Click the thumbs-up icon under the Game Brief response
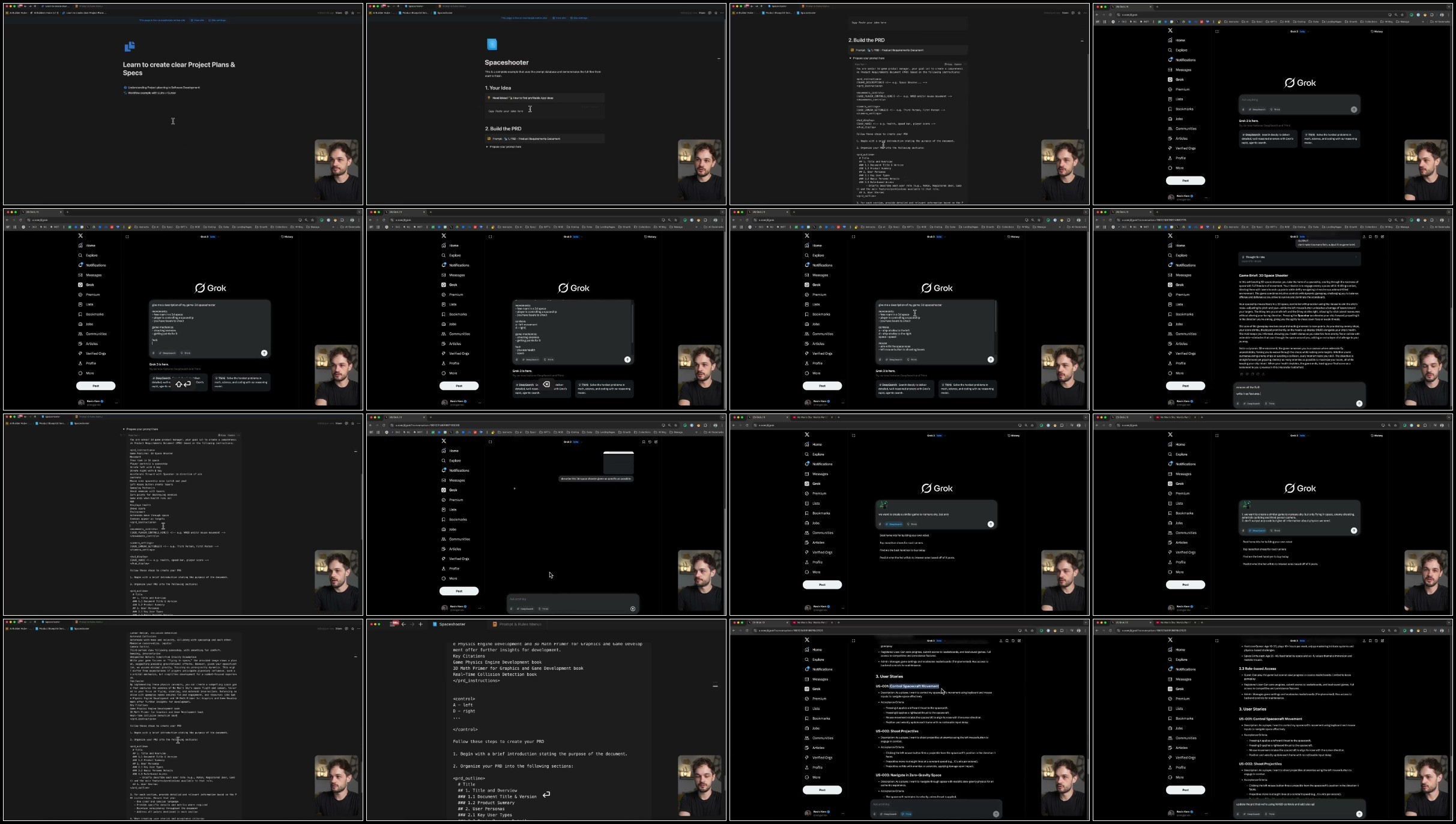Screen dimensions: 1456x824 [x=1242, y=374]
